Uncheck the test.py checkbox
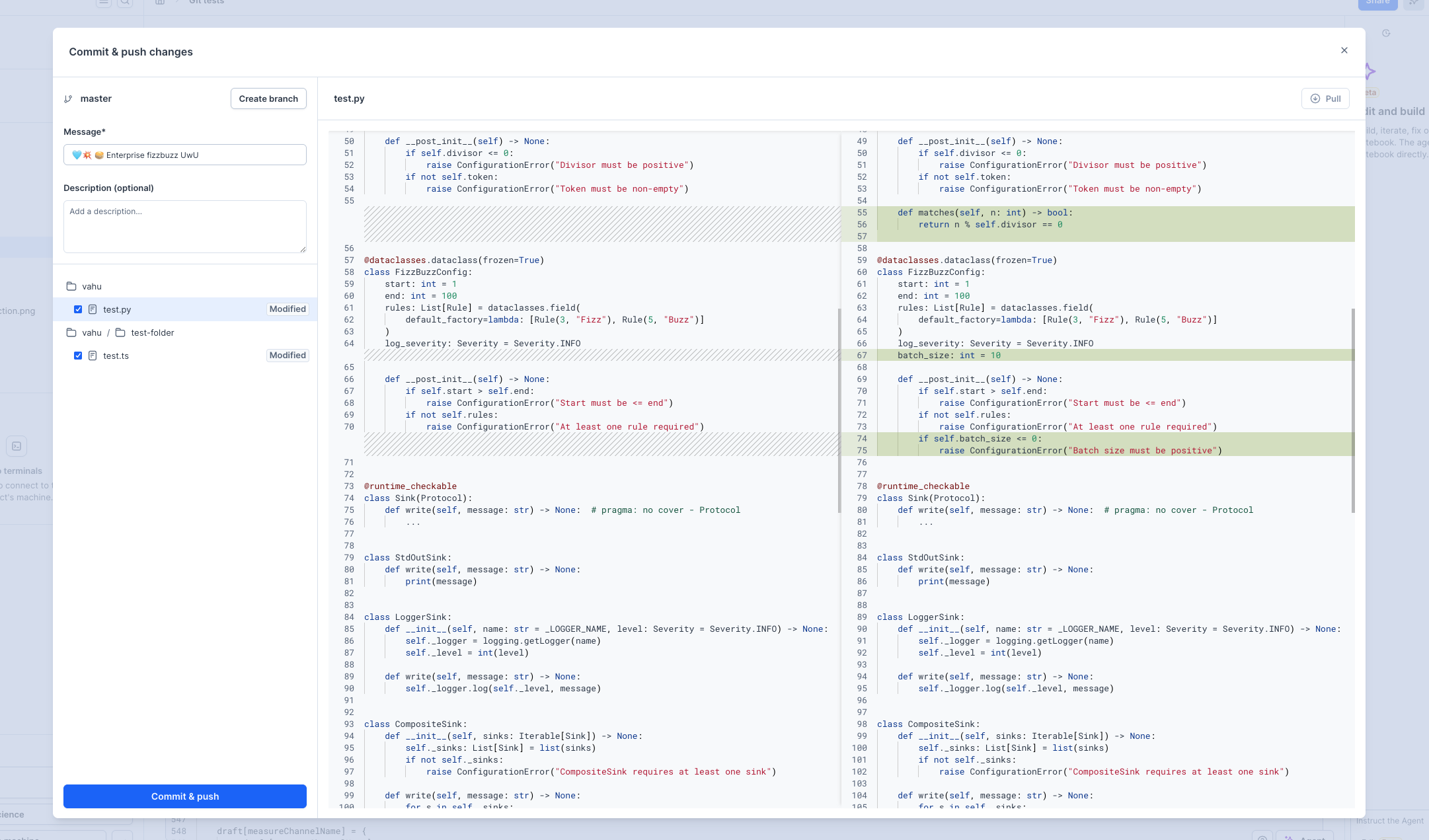 [x=78, y=309]
